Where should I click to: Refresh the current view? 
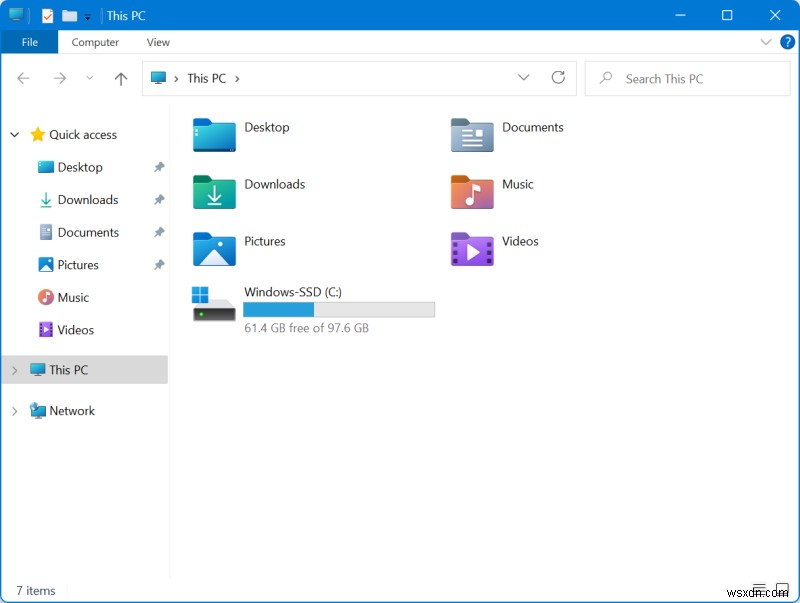click(557, 78)
